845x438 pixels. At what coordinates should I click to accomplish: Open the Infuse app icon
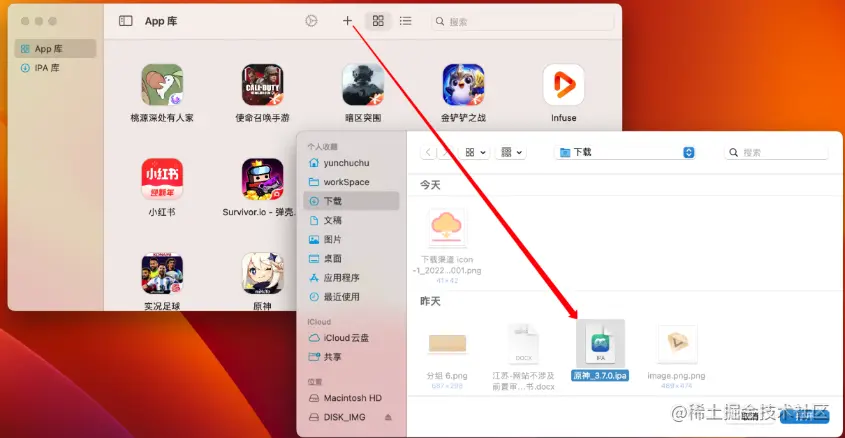pyautogui.click(x=564, y=85)
